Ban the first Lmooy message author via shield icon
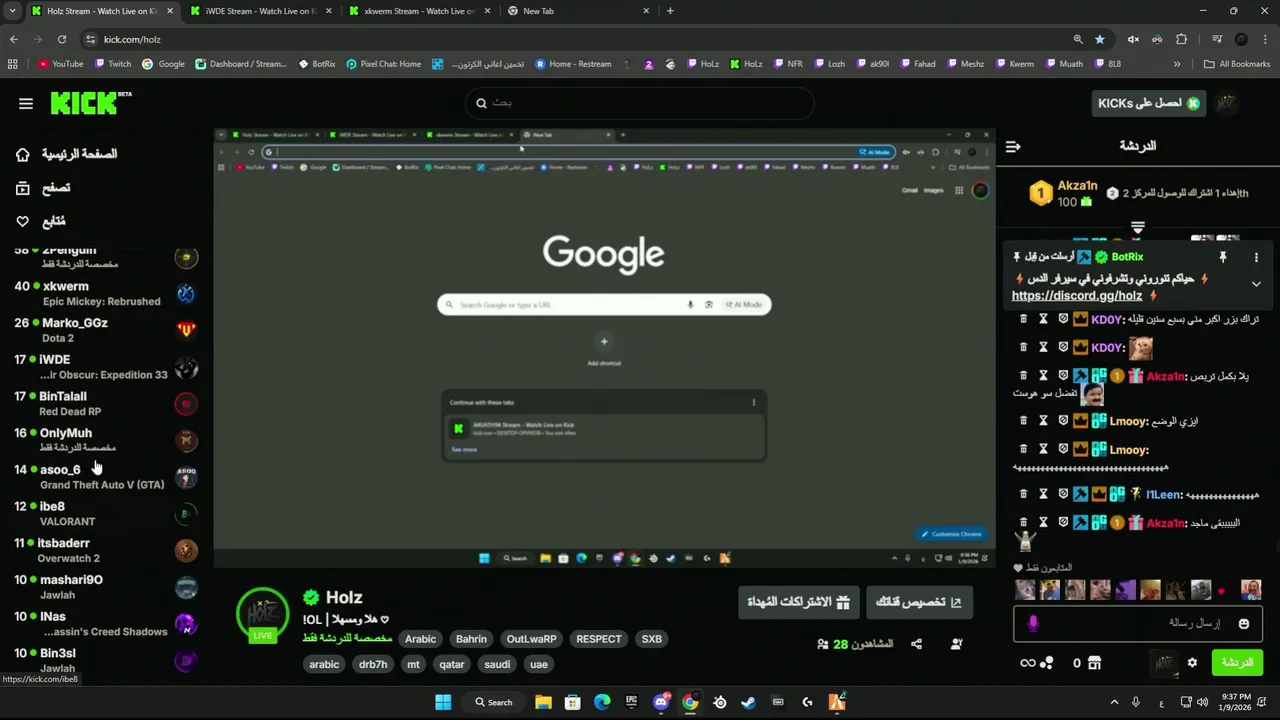 tap(1063, 421)
